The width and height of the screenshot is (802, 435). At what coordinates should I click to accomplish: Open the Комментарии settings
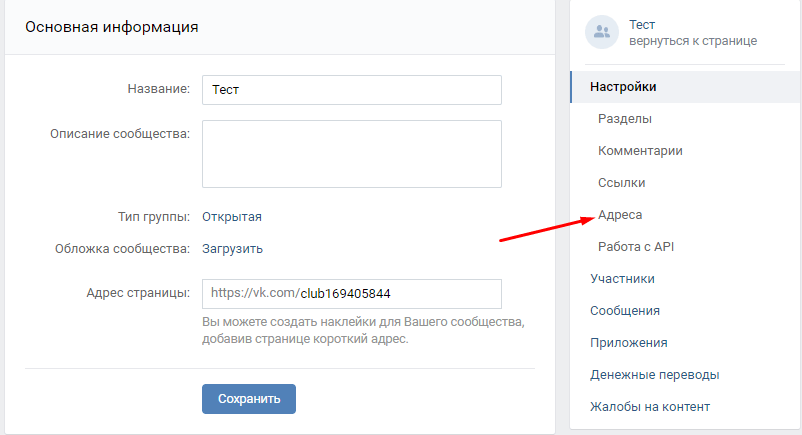tap(640, 151)
